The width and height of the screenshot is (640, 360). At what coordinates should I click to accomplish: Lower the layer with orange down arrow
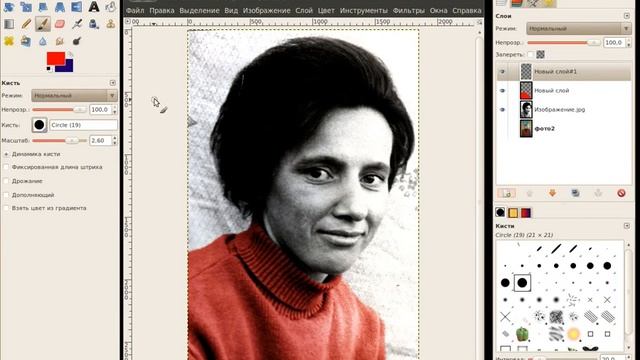coord(552,193)
